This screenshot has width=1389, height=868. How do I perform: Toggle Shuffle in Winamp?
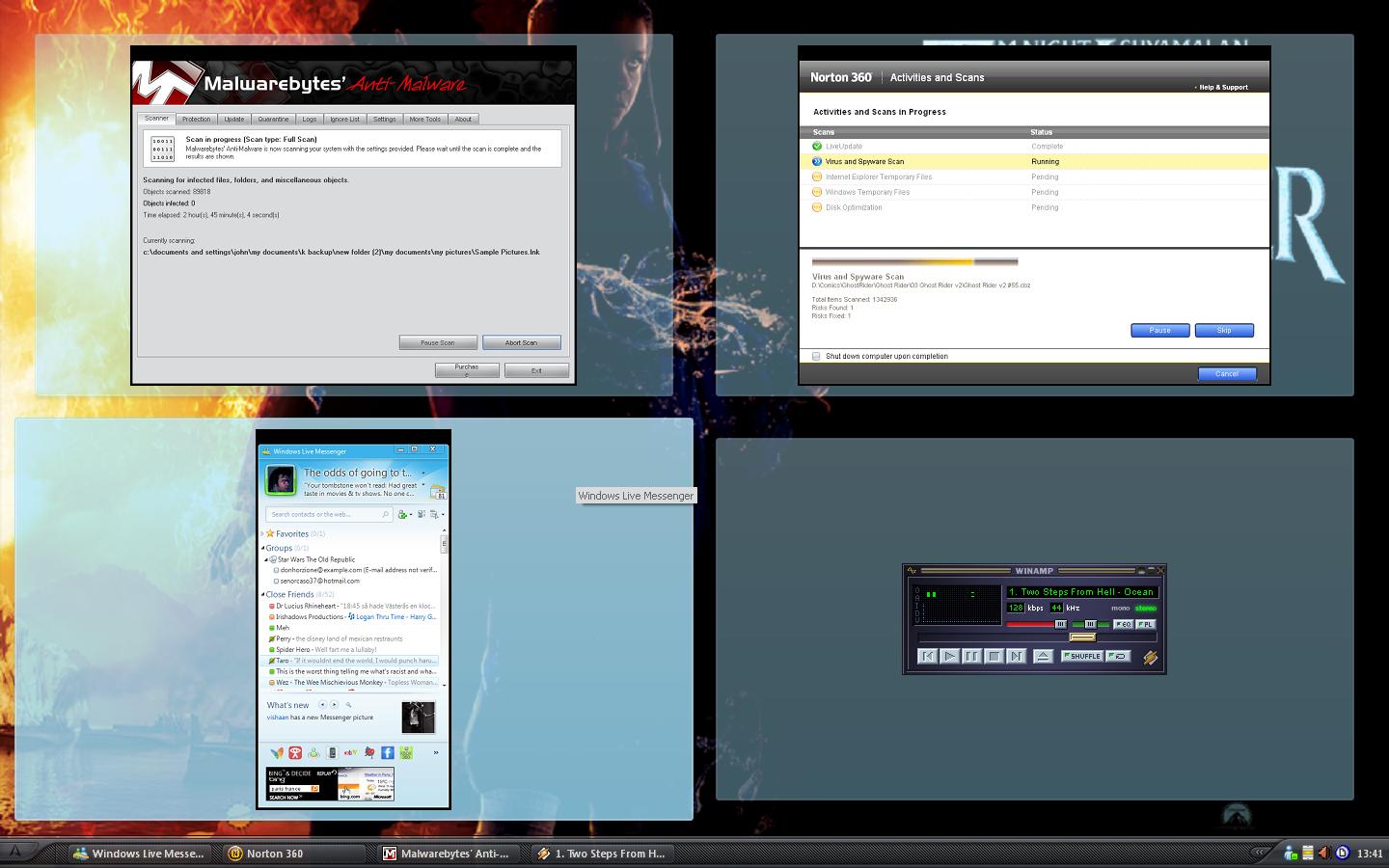point(1082,656)
